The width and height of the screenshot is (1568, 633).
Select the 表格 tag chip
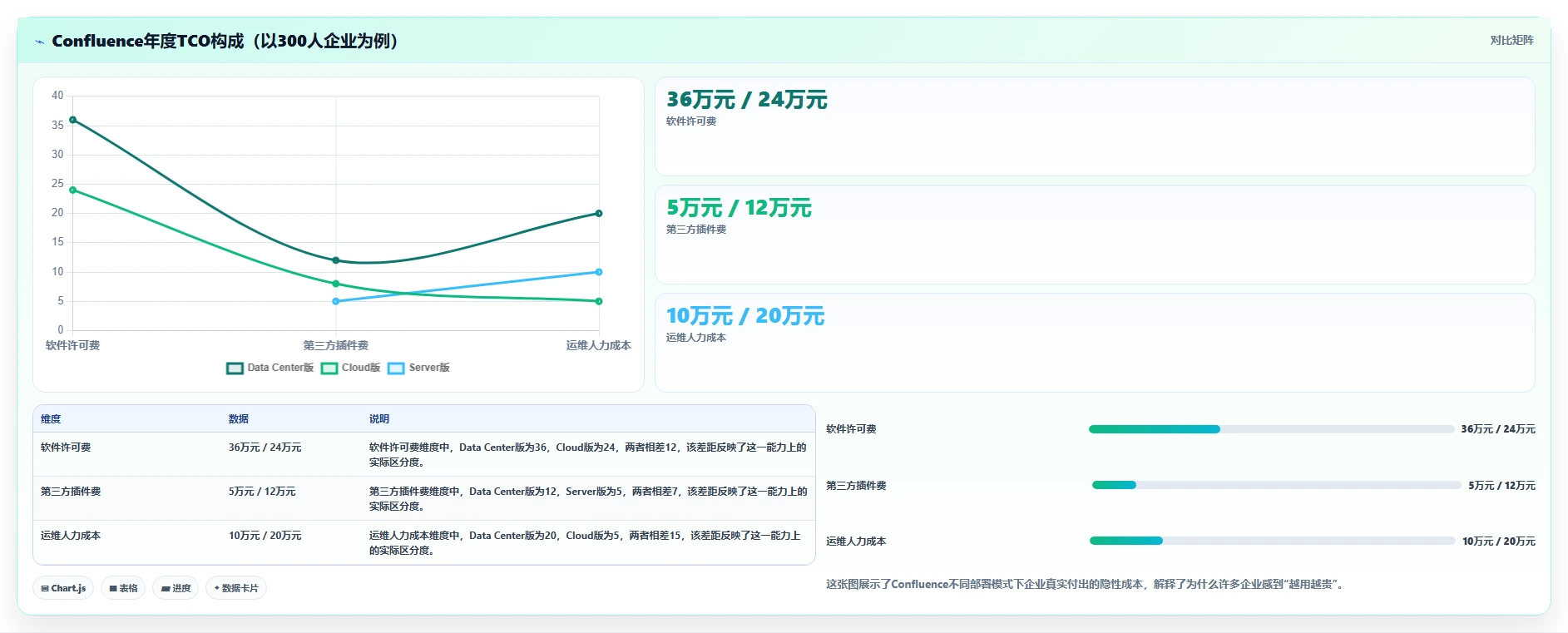point(123,588)
